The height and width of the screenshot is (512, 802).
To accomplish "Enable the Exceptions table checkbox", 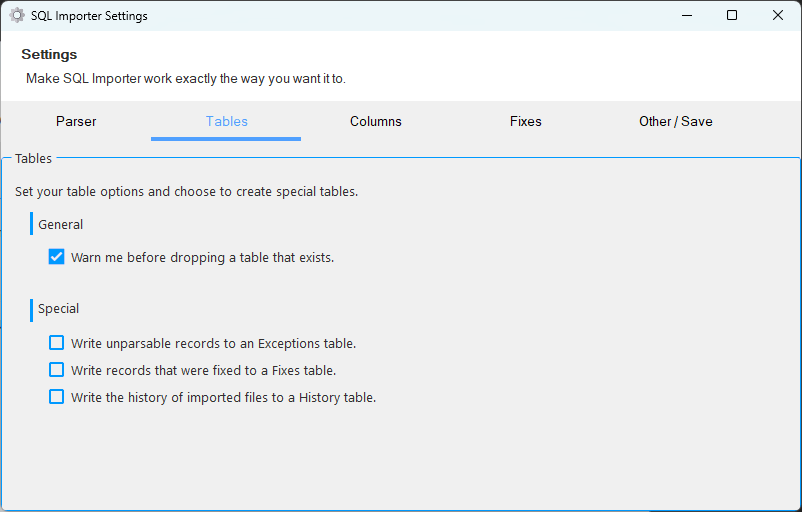I will tap(56, 343).
